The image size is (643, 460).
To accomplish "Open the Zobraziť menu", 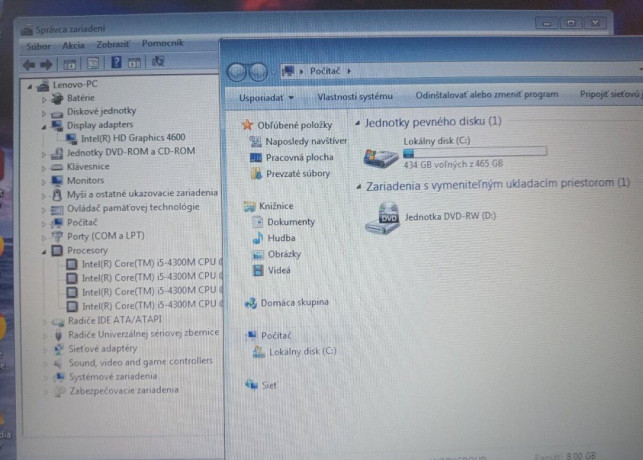I will point(113,44).
